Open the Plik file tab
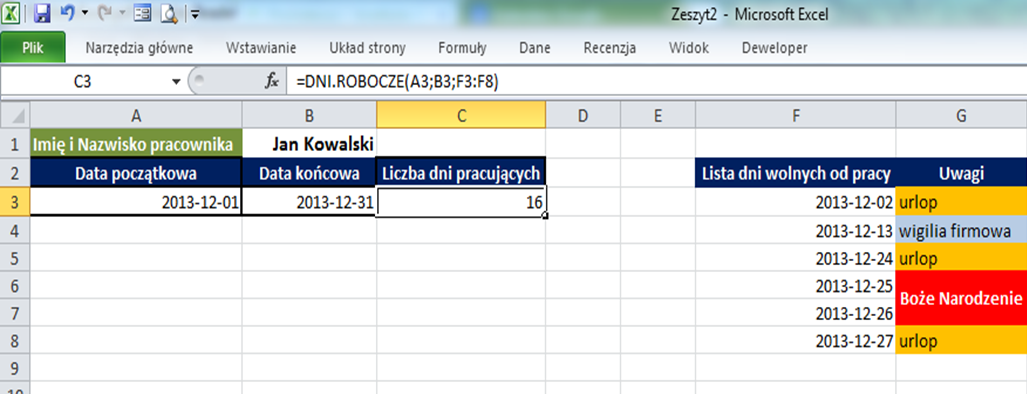Image resolution: width=1027 pixels, height=394 pixels. (33, 48)
